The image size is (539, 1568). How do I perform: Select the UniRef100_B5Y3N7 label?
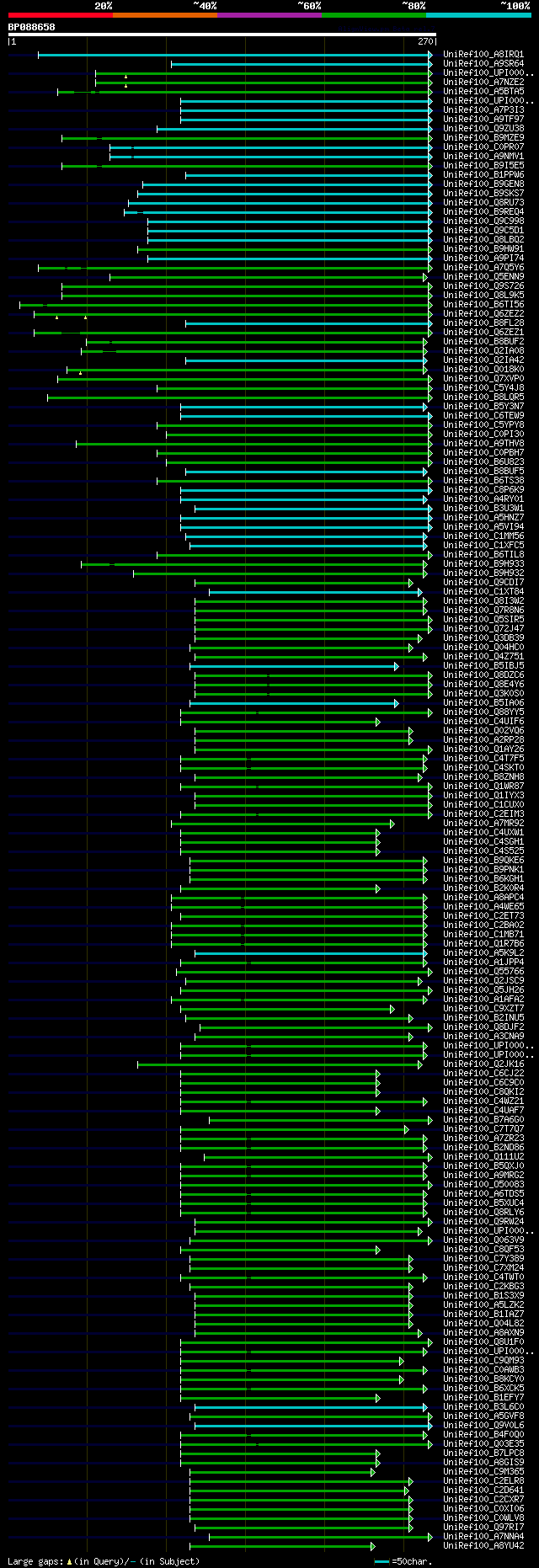(x=483, y=407)
